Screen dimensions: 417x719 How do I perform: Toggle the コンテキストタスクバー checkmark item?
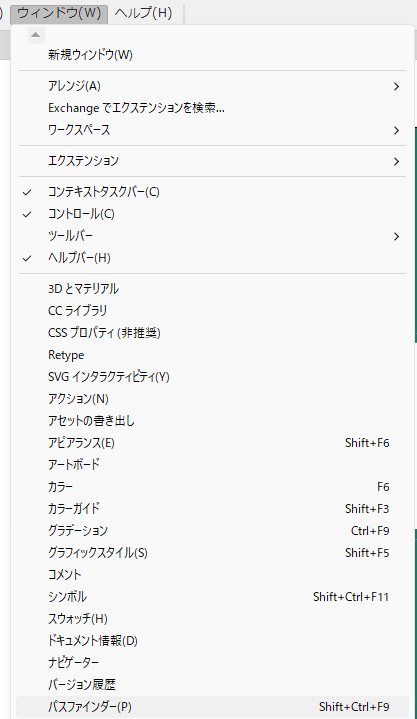[x=212, y=192]
